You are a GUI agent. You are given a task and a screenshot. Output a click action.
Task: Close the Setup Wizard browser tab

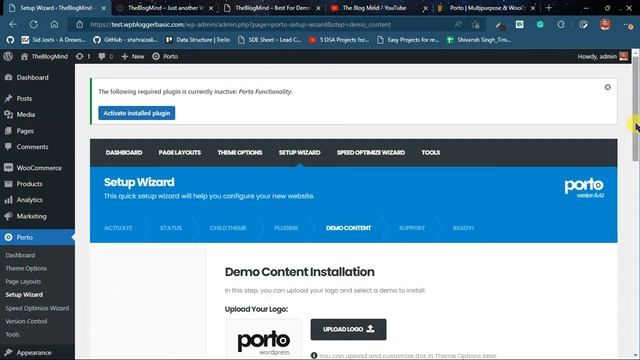(104, 8)
